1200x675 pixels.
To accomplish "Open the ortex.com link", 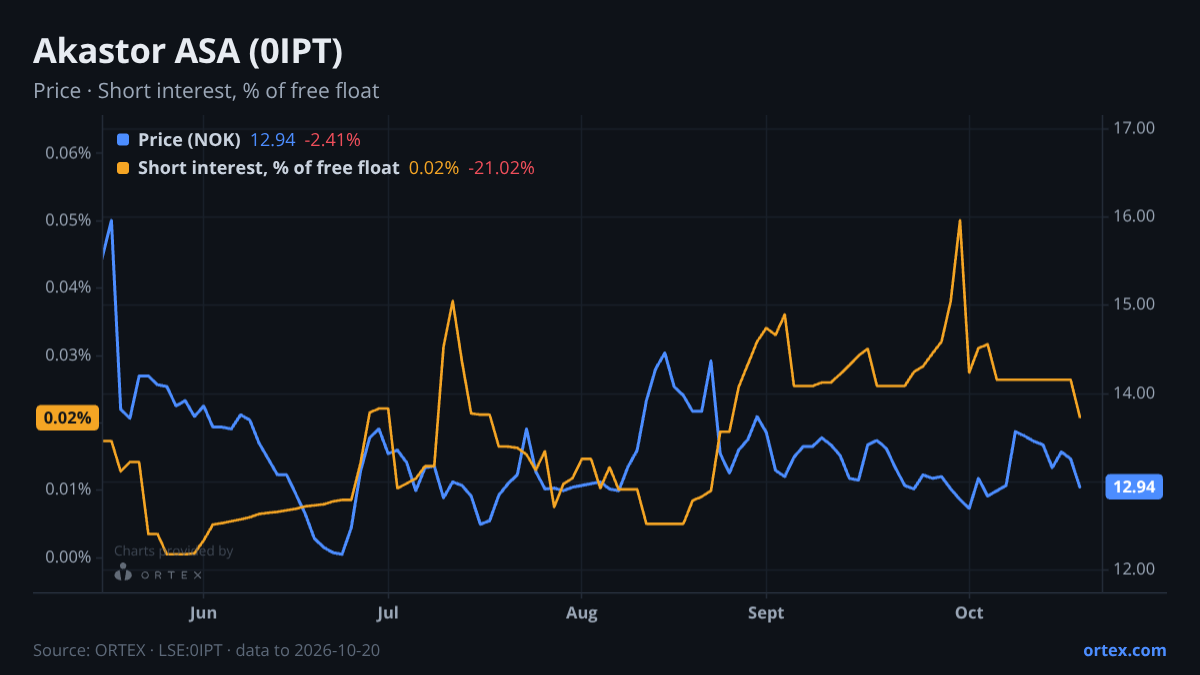I will (x=1124, y=650).
